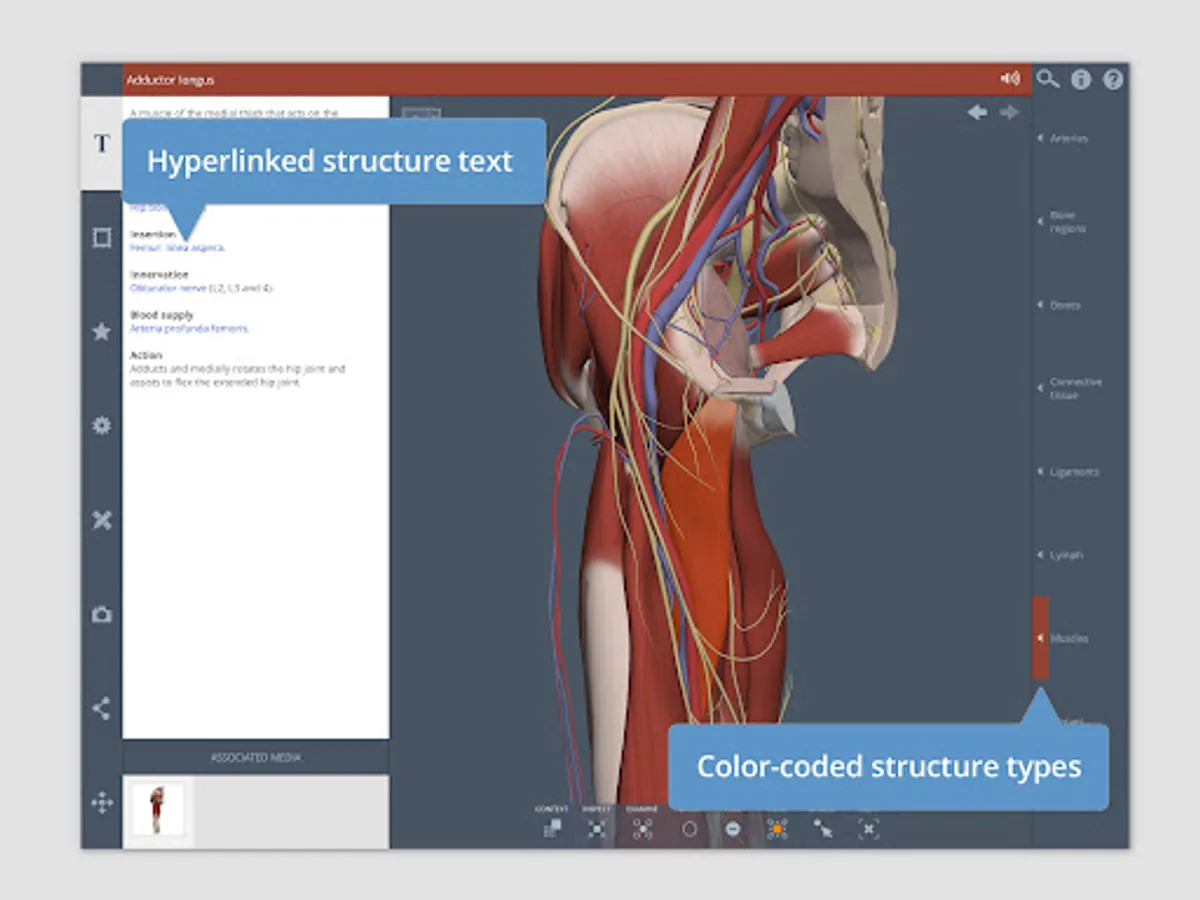The width and height of the screenshot is (1200, 900).
Task: Open the question mark help icon
Action: pos(1112,80)
